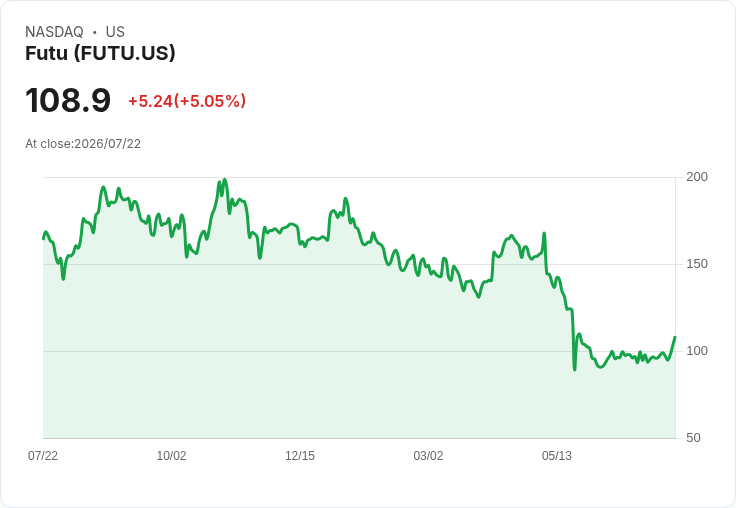
Task: Click the chart line's starting point at 07/22
Action: click(x=44, y=239)
